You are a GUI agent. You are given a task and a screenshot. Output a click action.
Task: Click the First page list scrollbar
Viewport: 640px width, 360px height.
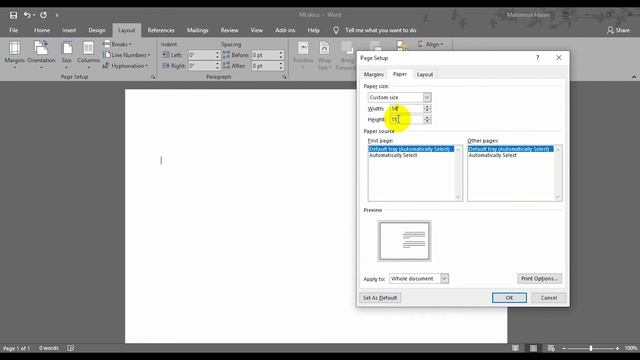click(458, 173)
